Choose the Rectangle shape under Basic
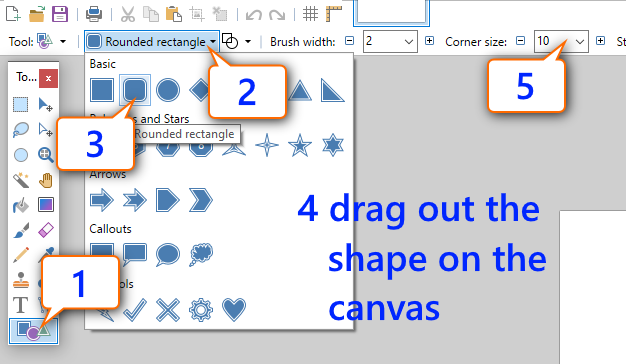Screen dimensions: 626x364 point(102,90)
